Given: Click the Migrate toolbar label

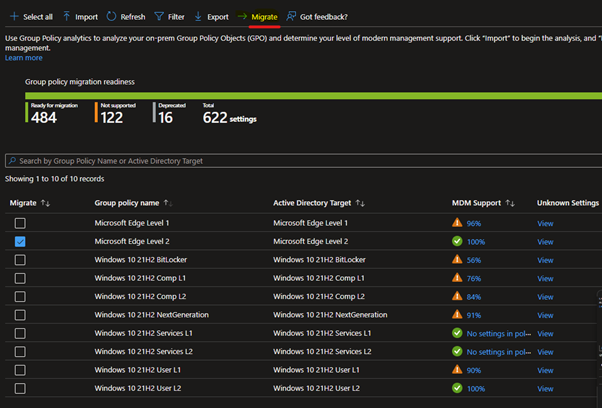Looking at the screenshot, I should point(264,17).
